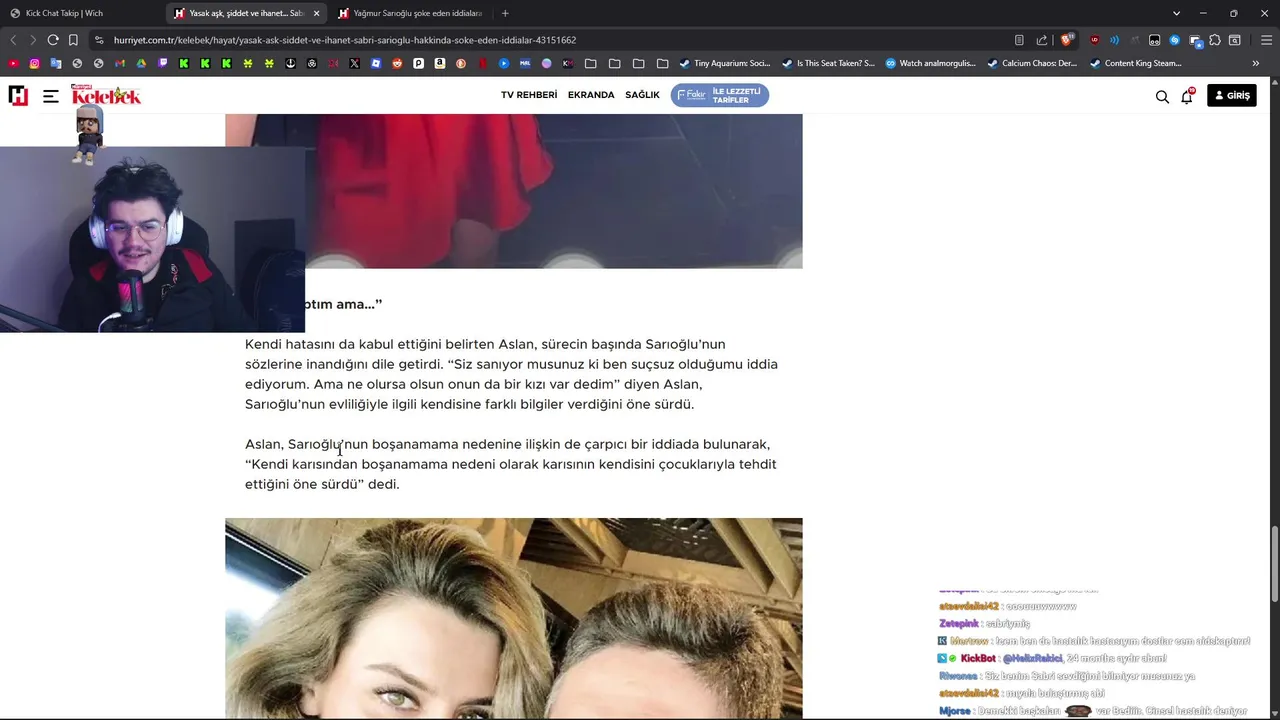Open the Watch analmorgulis bookmark

tap(930, 63)
